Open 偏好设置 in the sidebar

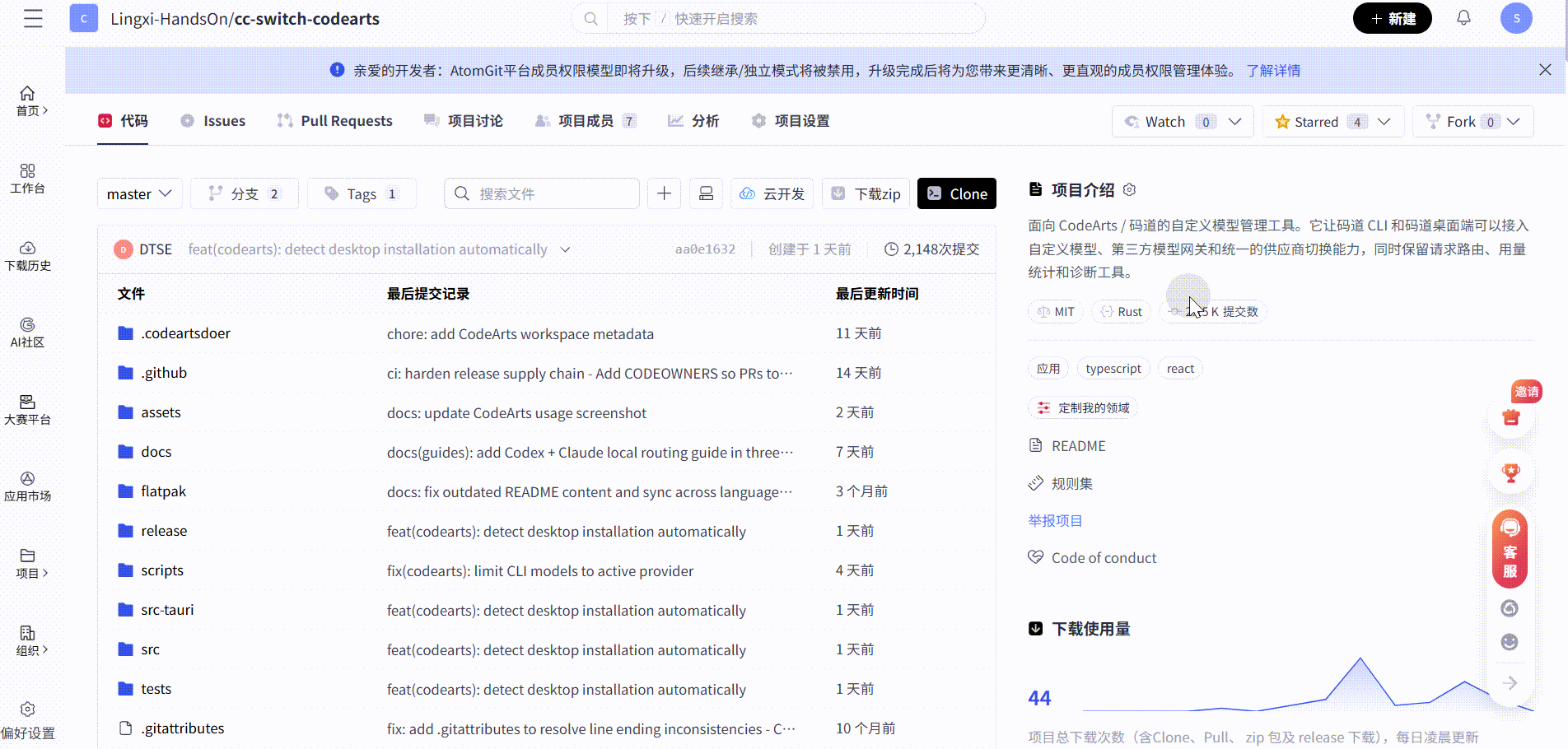pos(28,720)
